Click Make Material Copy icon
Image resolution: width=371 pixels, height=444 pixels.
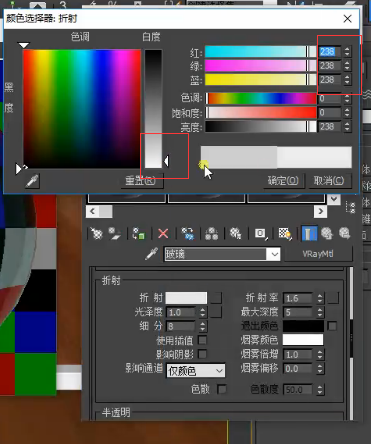[x=188, y=233]
